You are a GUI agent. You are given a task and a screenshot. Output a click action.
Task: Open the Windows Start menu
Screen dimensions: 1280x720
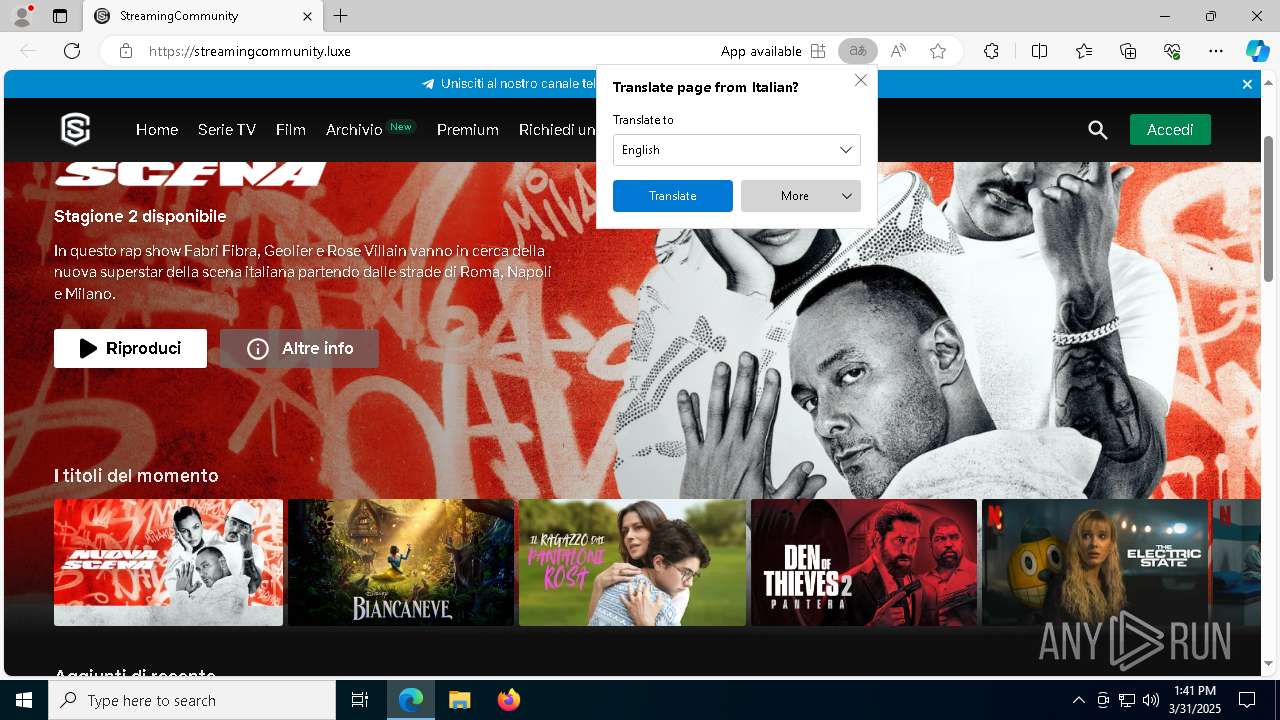point(24,700)
